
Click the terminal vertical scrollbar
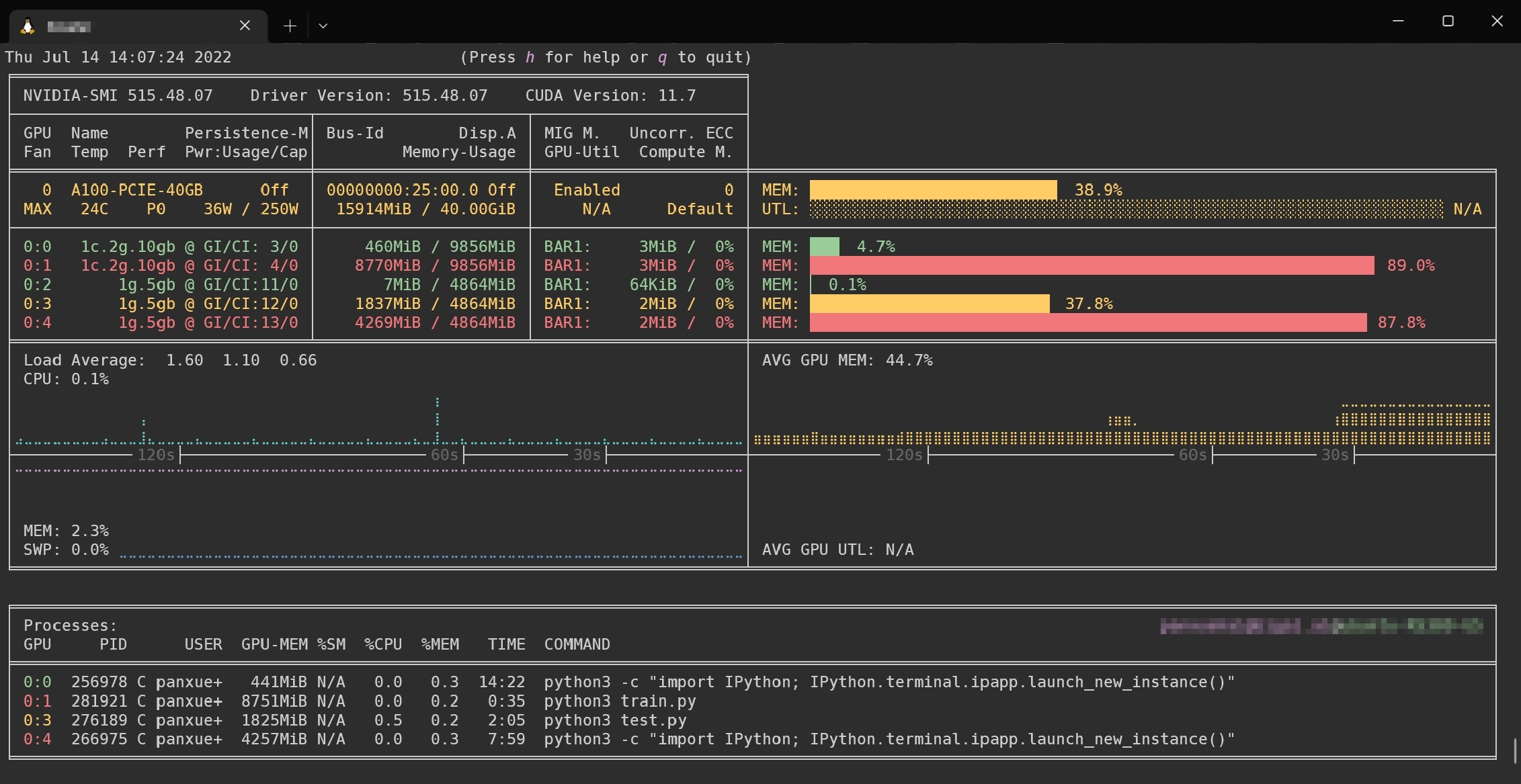click(1515, 751)
